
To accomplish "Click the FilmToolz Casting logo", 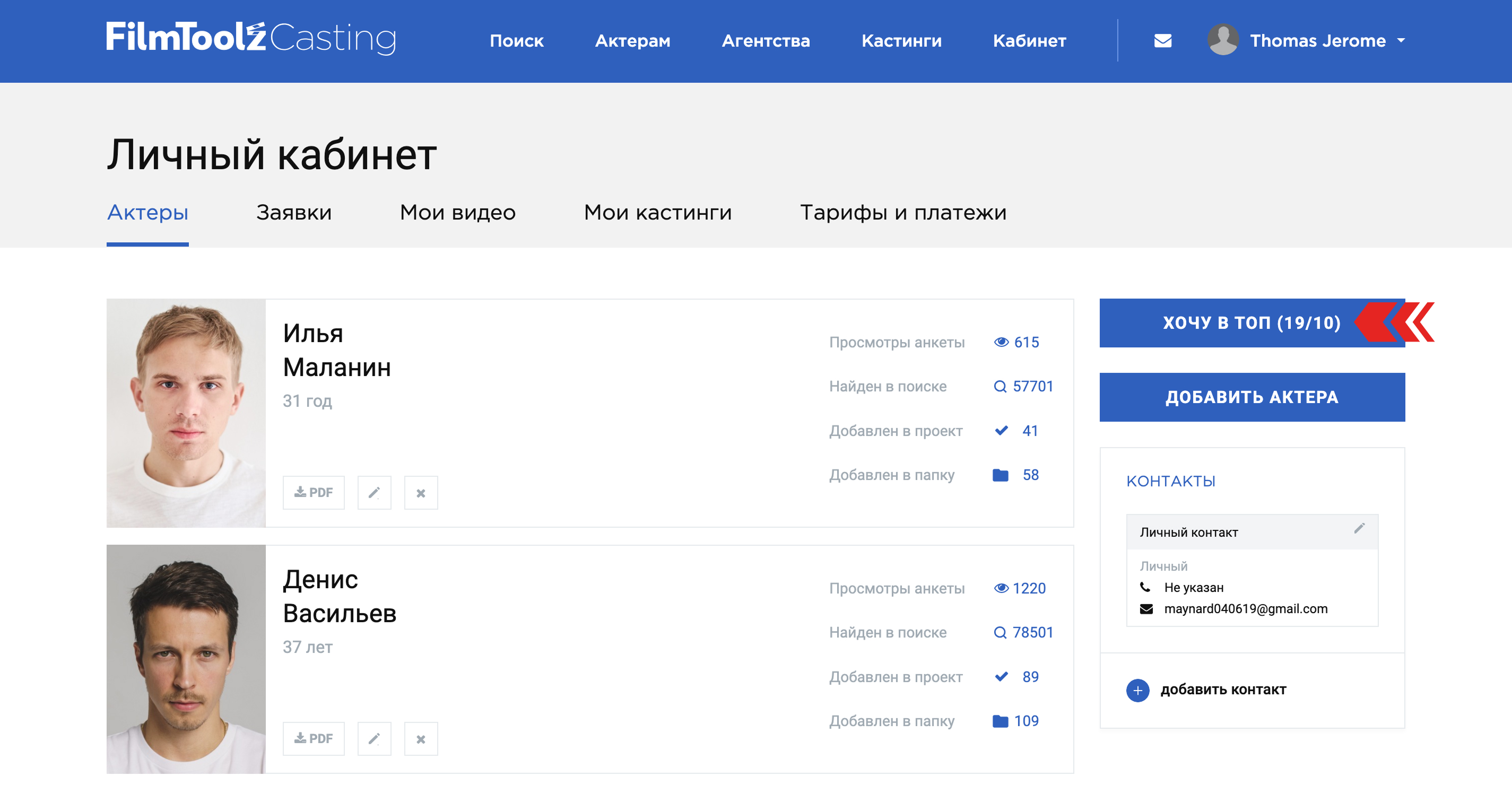I will tap(251, 38).
